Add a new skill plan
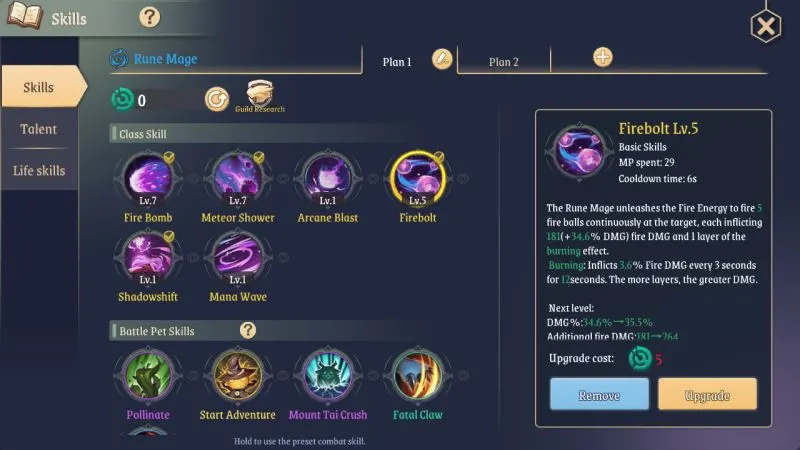 pyautogui.click(x=603, y=57)
